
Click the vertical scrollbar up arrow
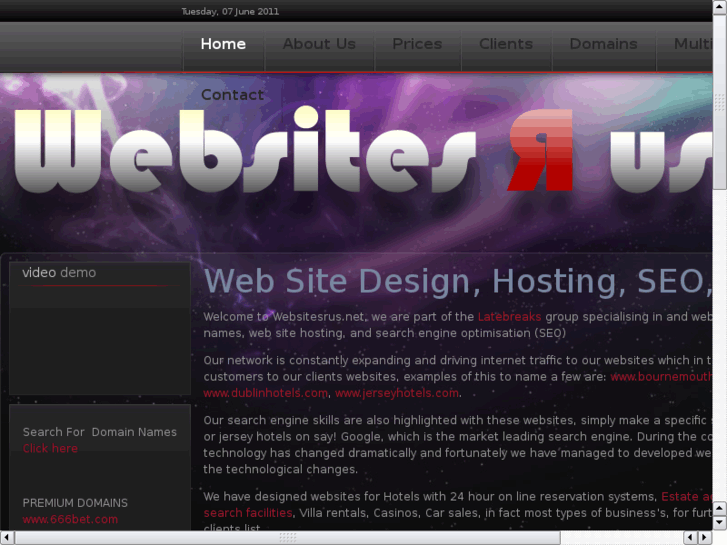[720, 6]
